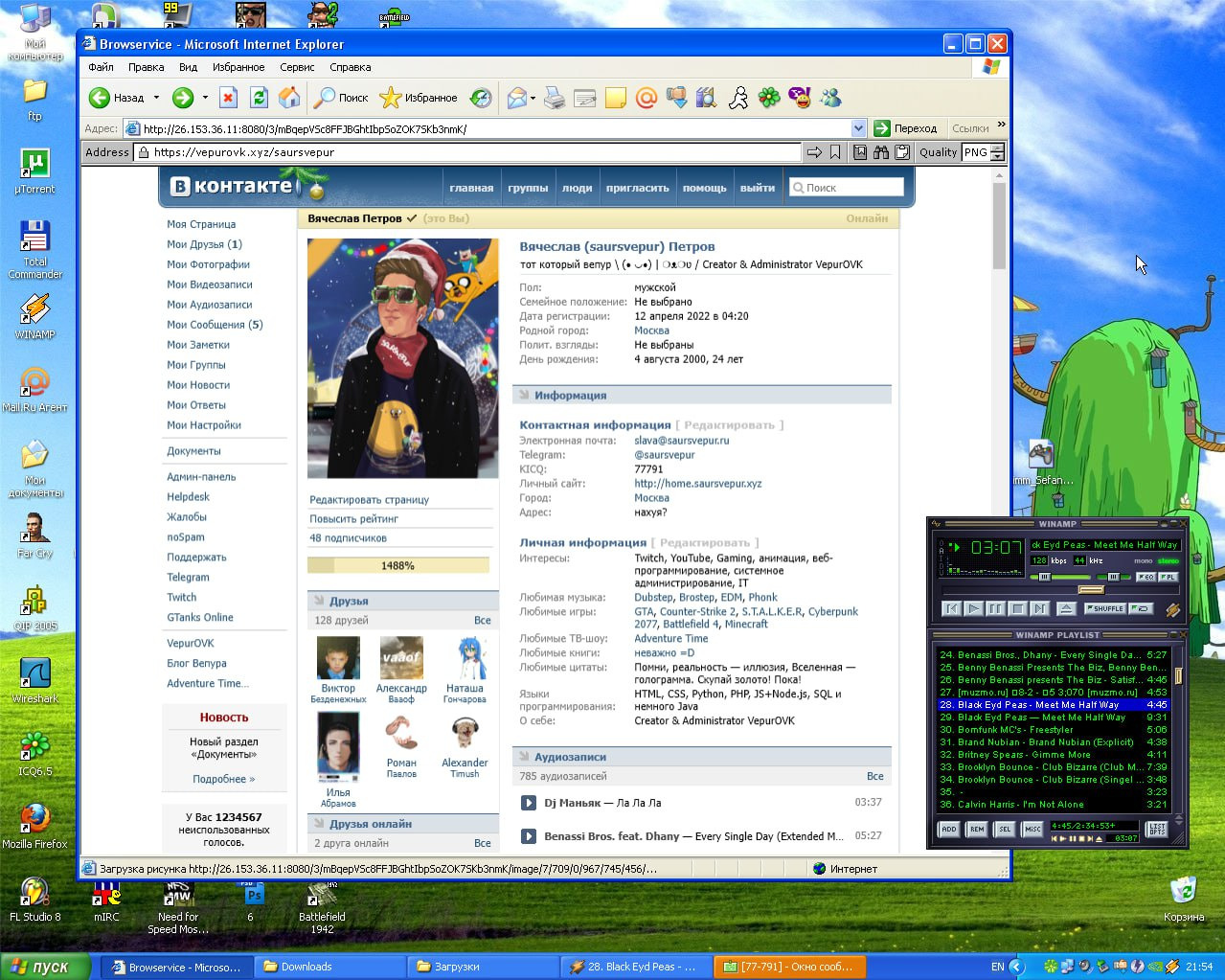
Task: Click Winamp song seek position bar
Action: coord(1060,590)
